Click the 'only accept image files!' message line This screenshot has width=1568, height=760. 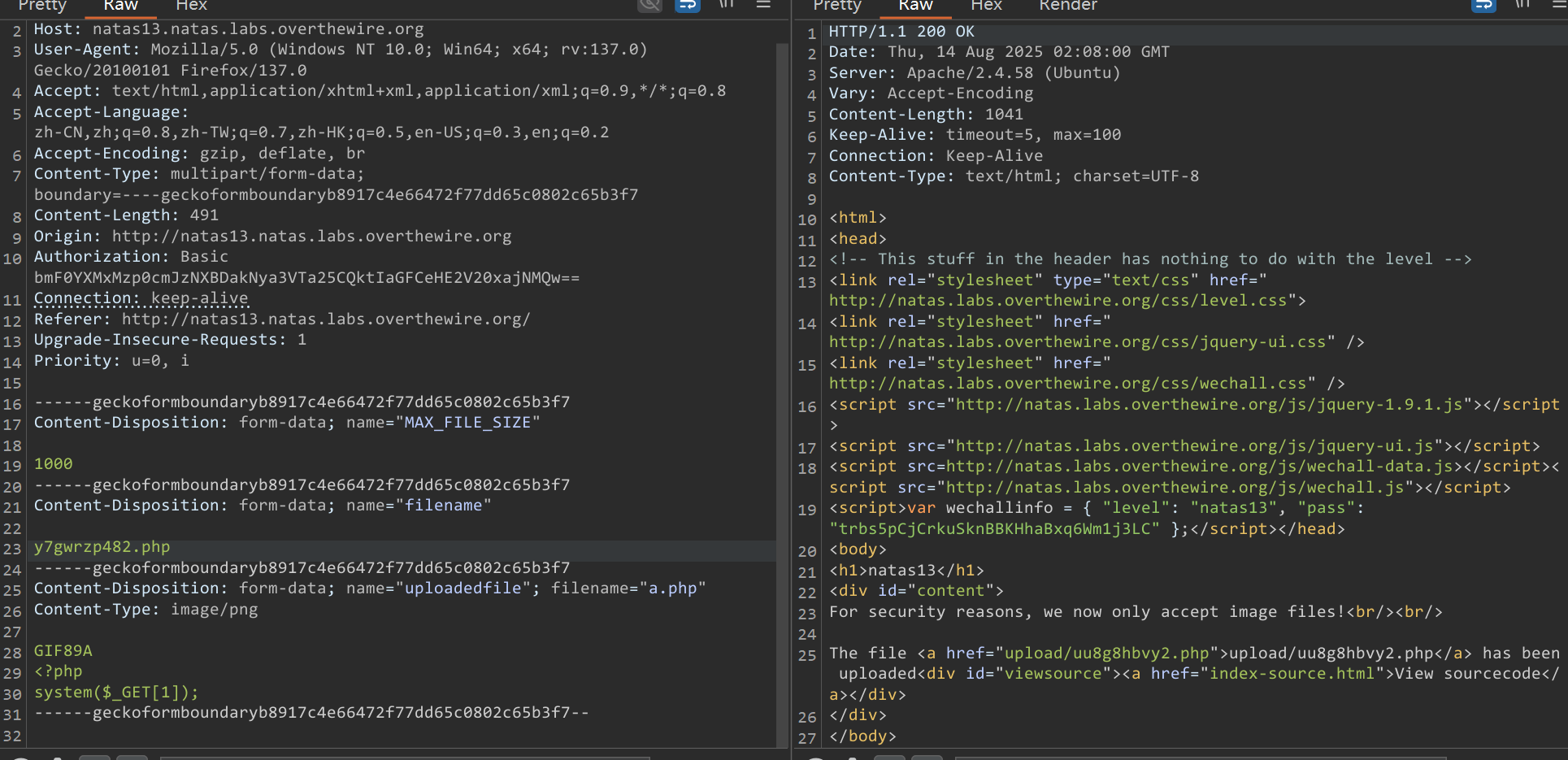pyautogui.click(x=1136, y=612)
